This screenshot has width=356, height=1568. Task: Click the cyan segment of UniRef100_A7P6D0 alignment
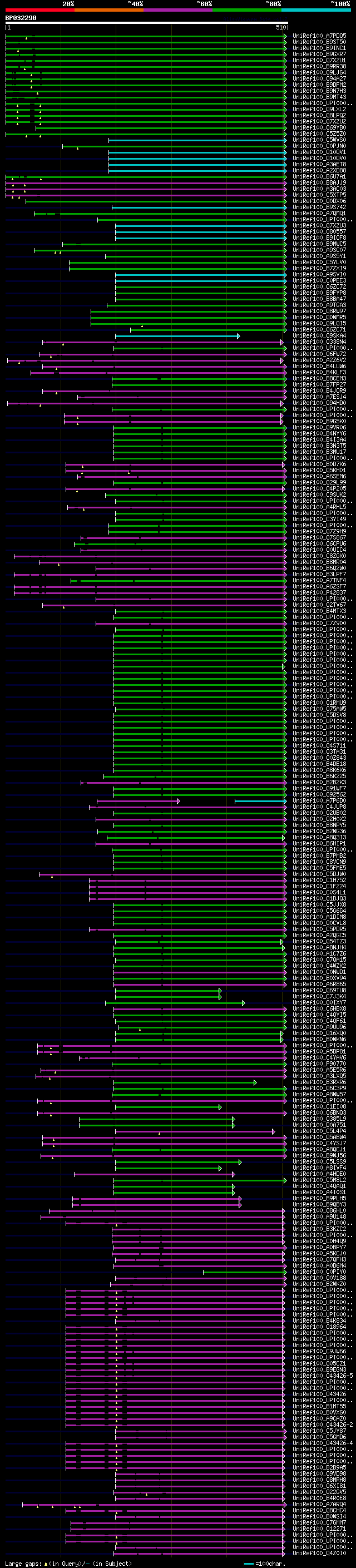point(260,801)
